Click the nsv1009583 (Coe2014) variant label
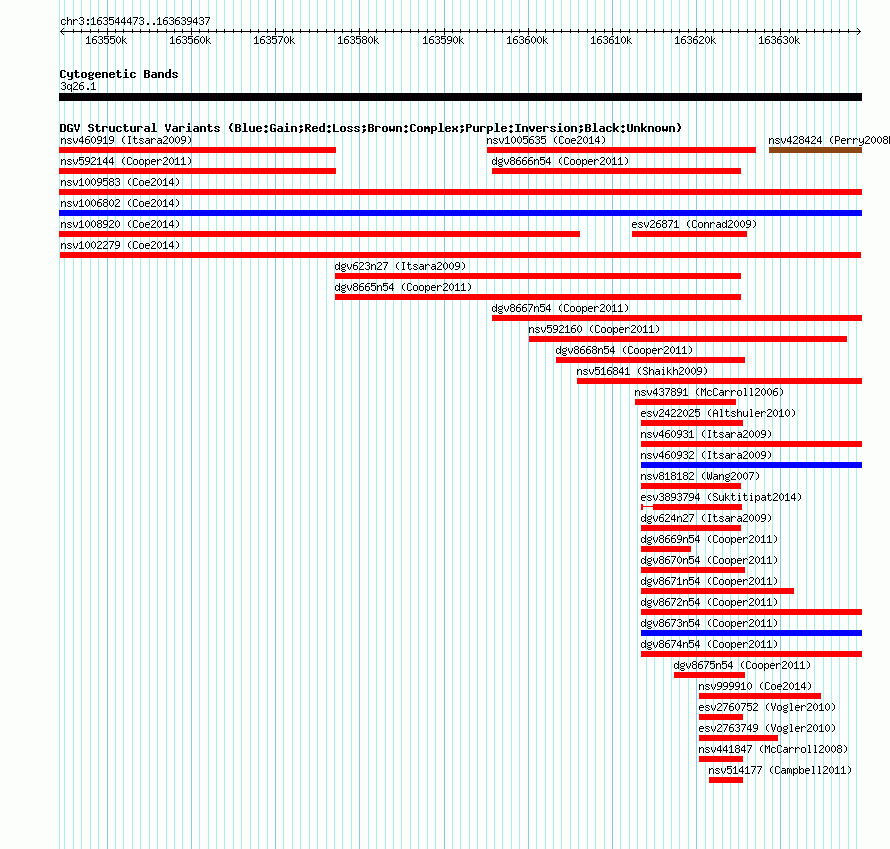Screen dimensions: 890x849 pyautogui.click(x=120, y=182)
